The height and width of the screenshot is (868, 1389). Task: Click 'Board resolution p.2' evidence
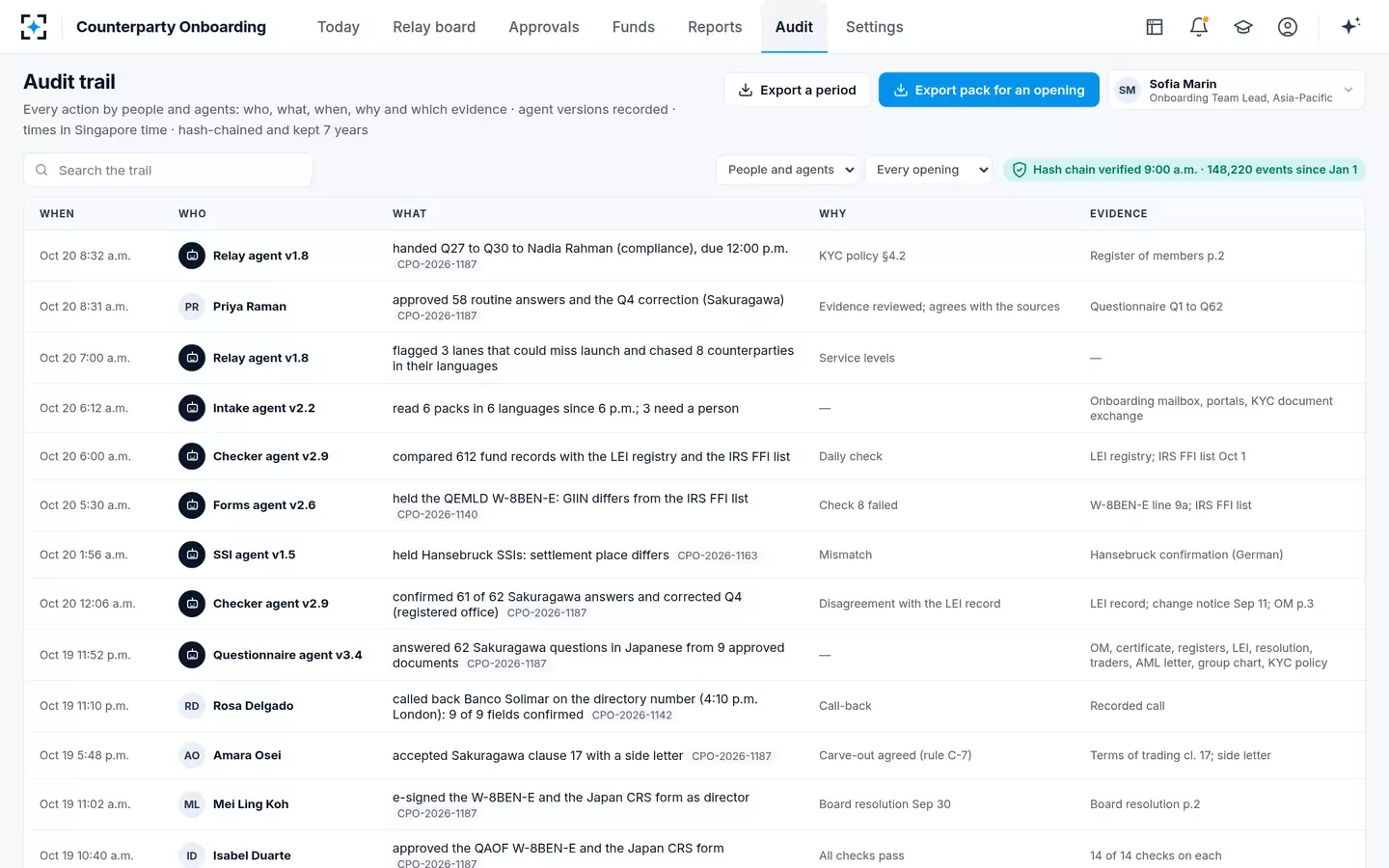[1145, 804]
